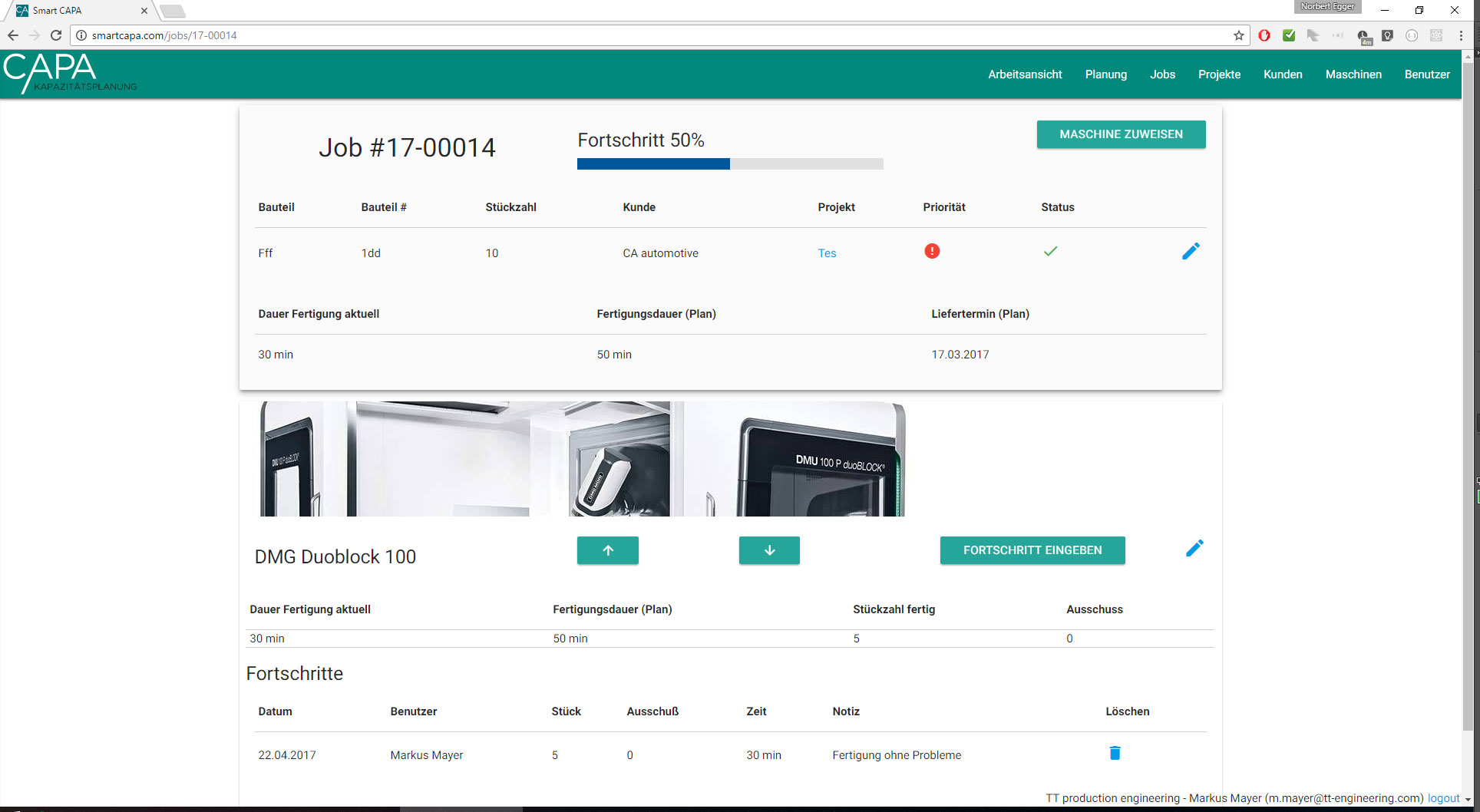The width and height of the screenshot is (1480, 812).
Task: Select Bauteil value Fff
Action: tap(266, 253)
